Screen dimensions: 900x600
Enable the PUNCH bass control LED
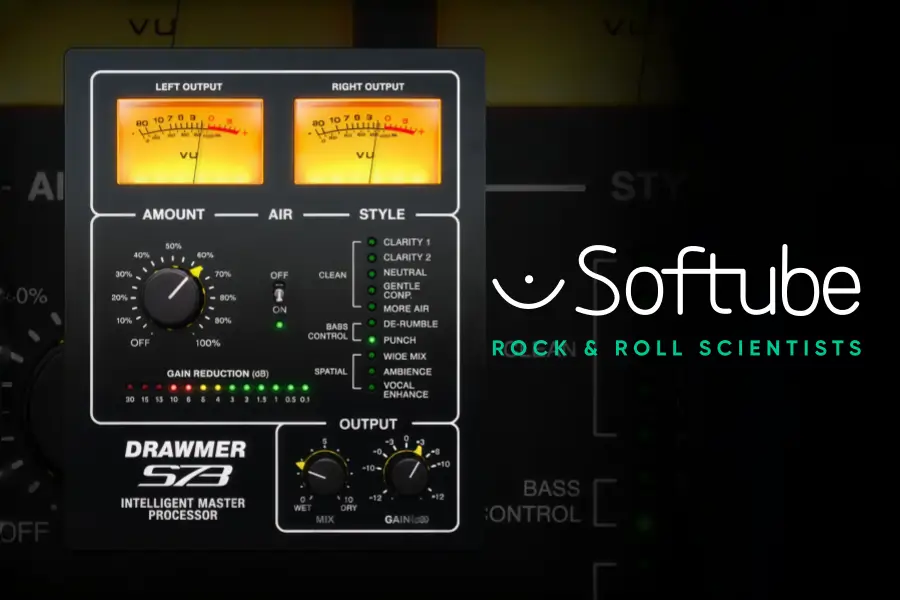pos(371,339)
